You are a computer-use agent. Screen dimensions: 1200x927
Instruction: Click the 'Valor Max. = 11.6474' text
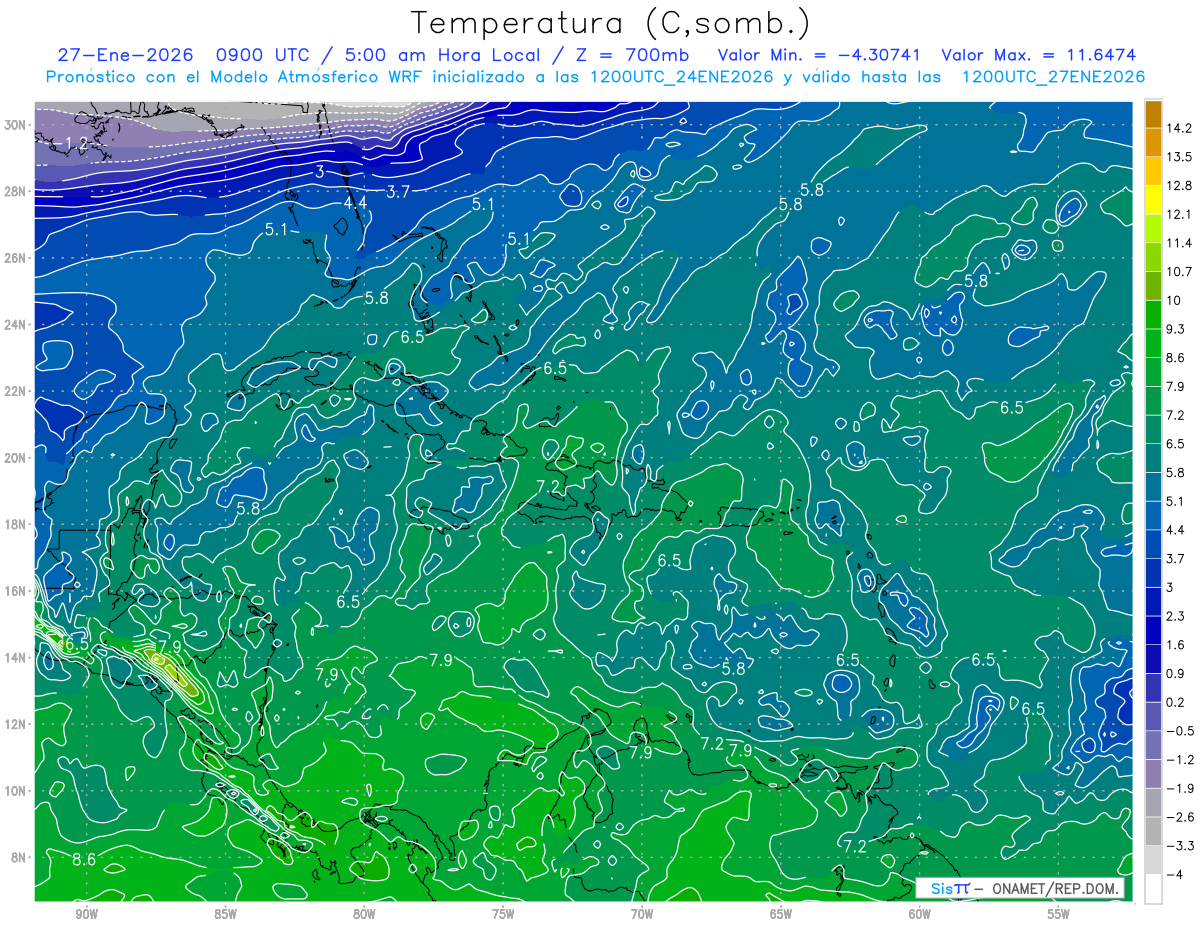[1039, 56]
